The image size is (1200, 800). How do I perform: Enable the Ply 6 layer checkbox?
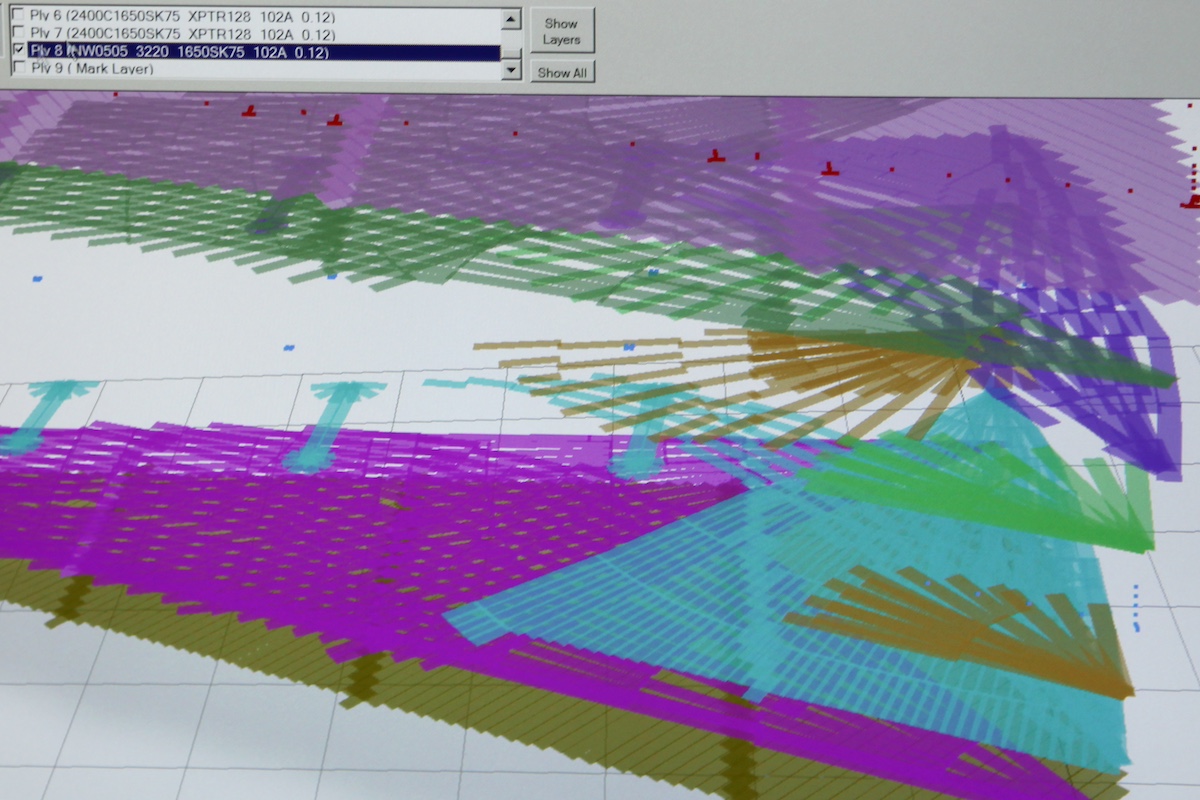point(19,18)
